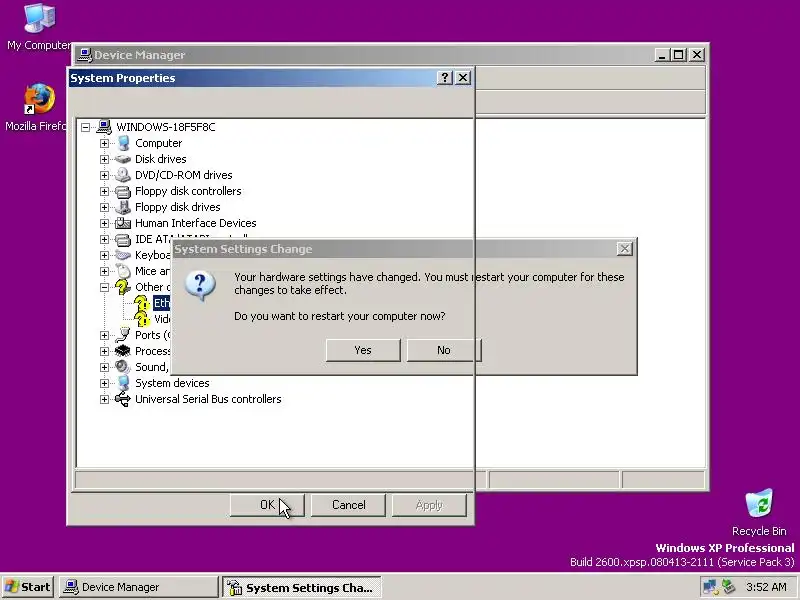This screenshot has height=600, width=800.
Task: Select the unknown Video device icon
Action: click(x=142, y=319)
